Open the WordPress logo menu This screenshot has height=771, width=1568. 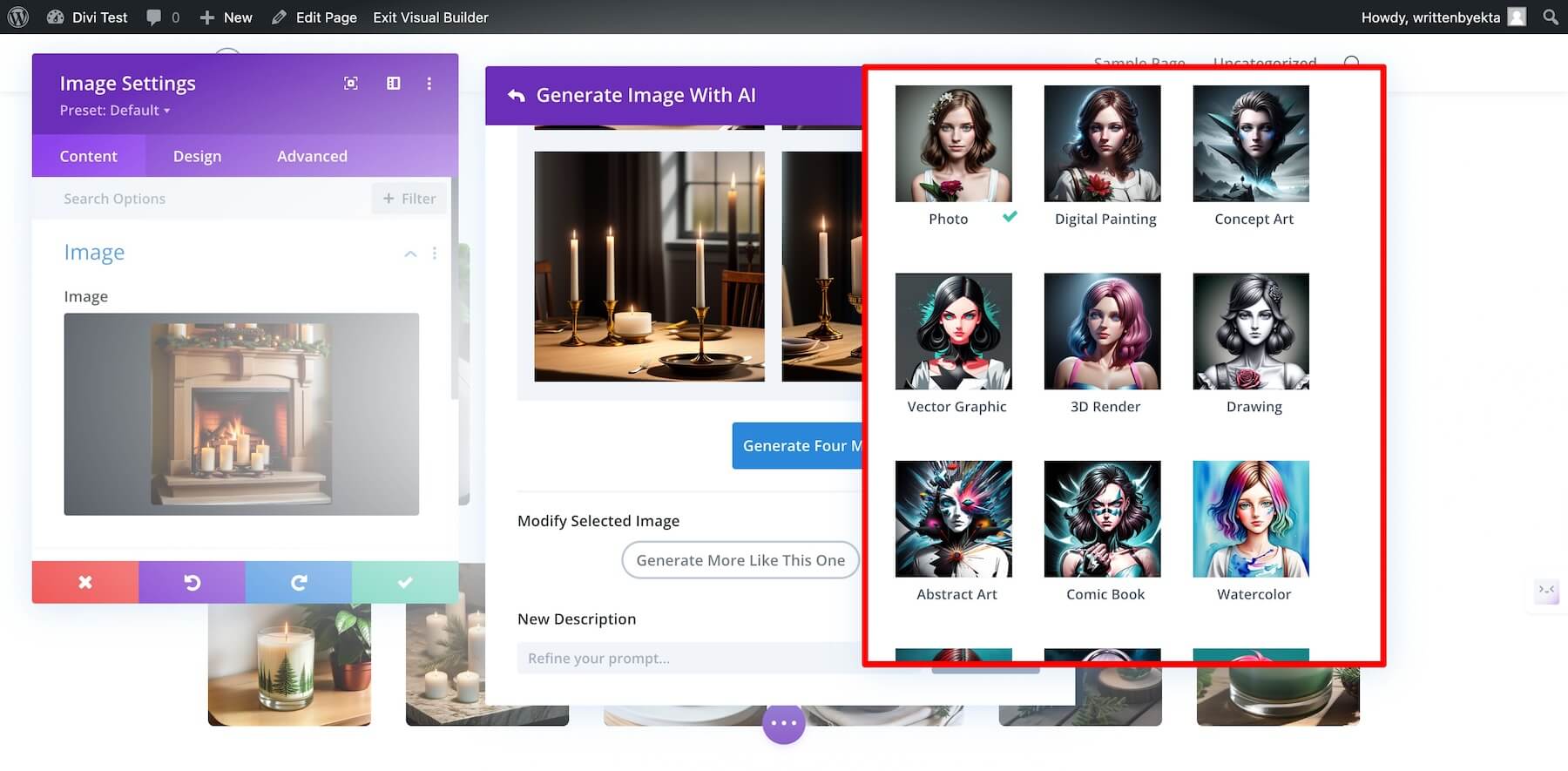17,17
